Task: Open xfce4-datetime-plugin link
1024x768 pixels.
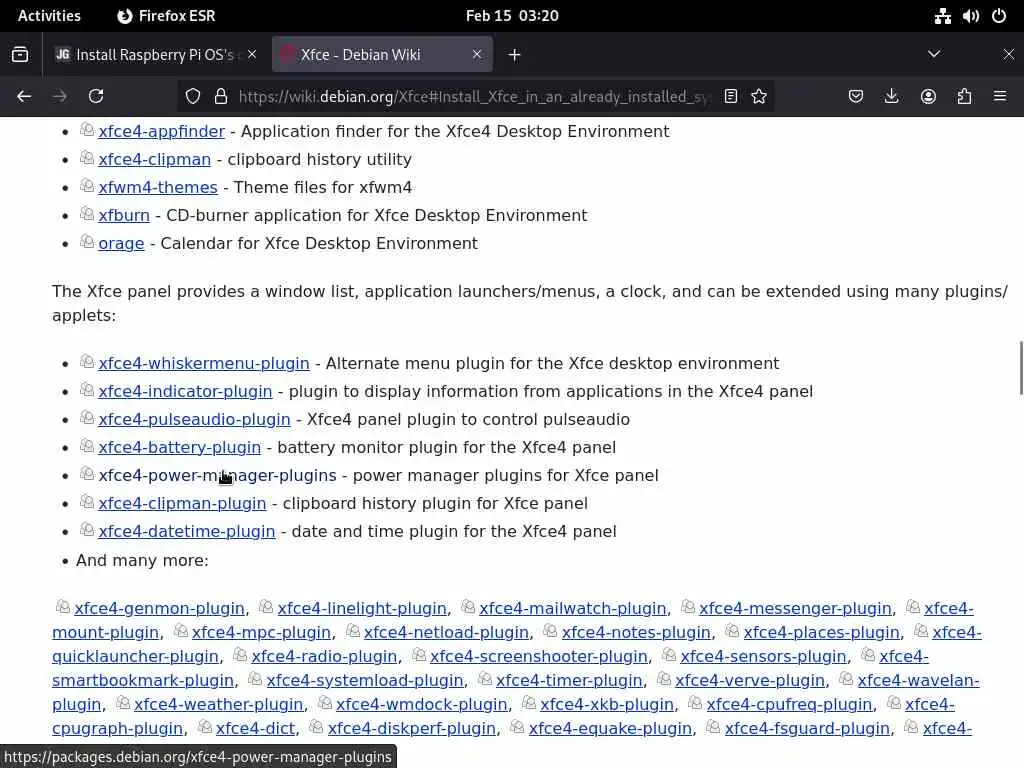Action: pos(187,532)
